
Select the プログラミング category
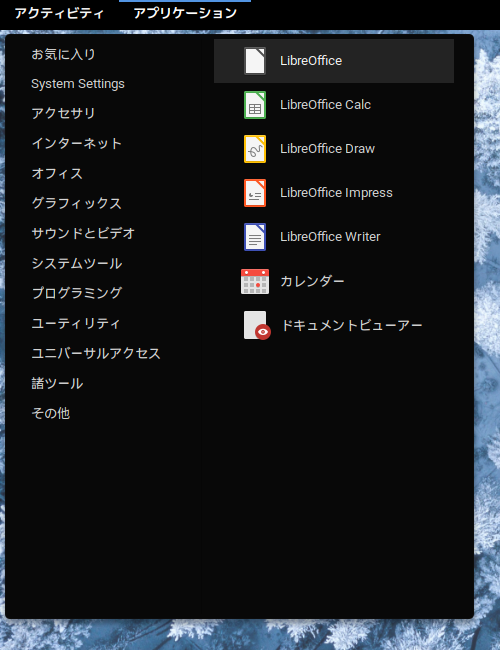[x=77, y=293]
